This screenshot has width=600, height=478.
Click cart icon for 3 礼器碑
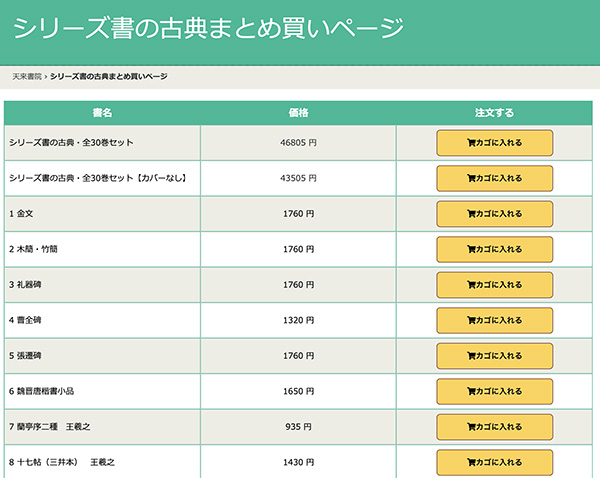pyautogui.click(x=471, y=285)
